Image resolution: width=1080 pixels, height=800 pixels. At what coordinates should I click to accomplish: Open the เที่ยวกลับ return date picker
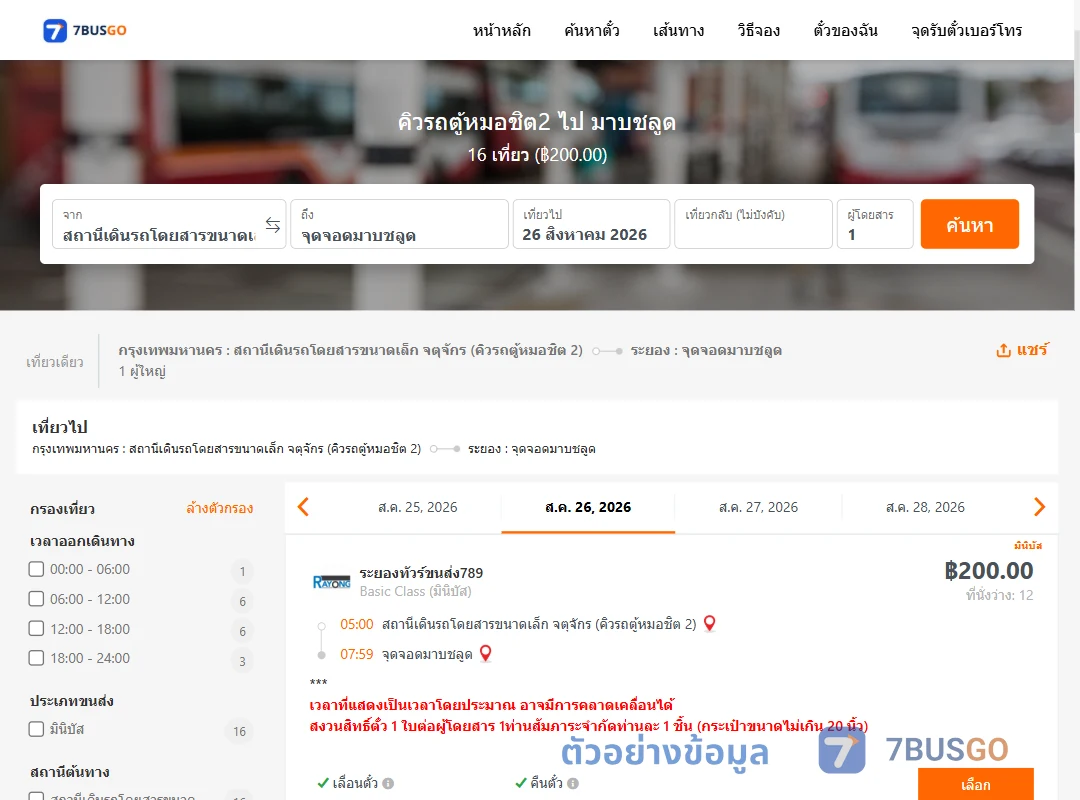pos(753,224)
